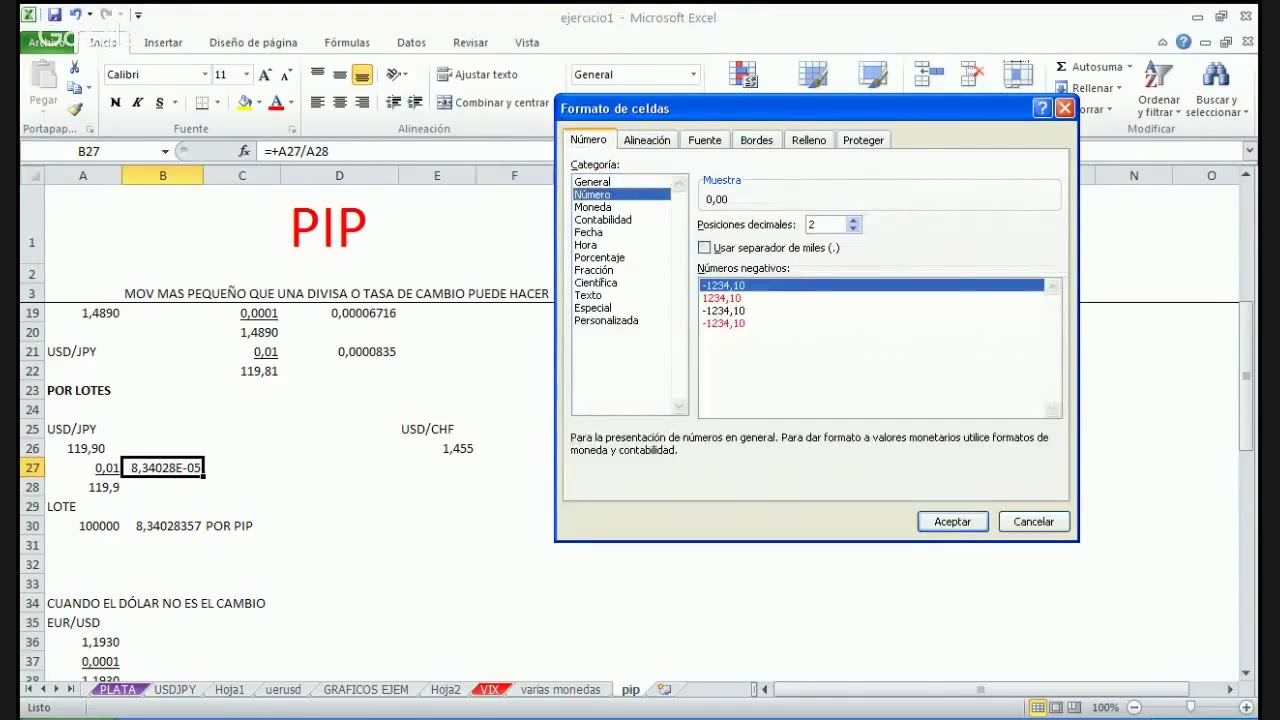Viewport: 1280px width, 720px height.
Task: Click the Format cells ribbon icon
Action: (1018, 74)
